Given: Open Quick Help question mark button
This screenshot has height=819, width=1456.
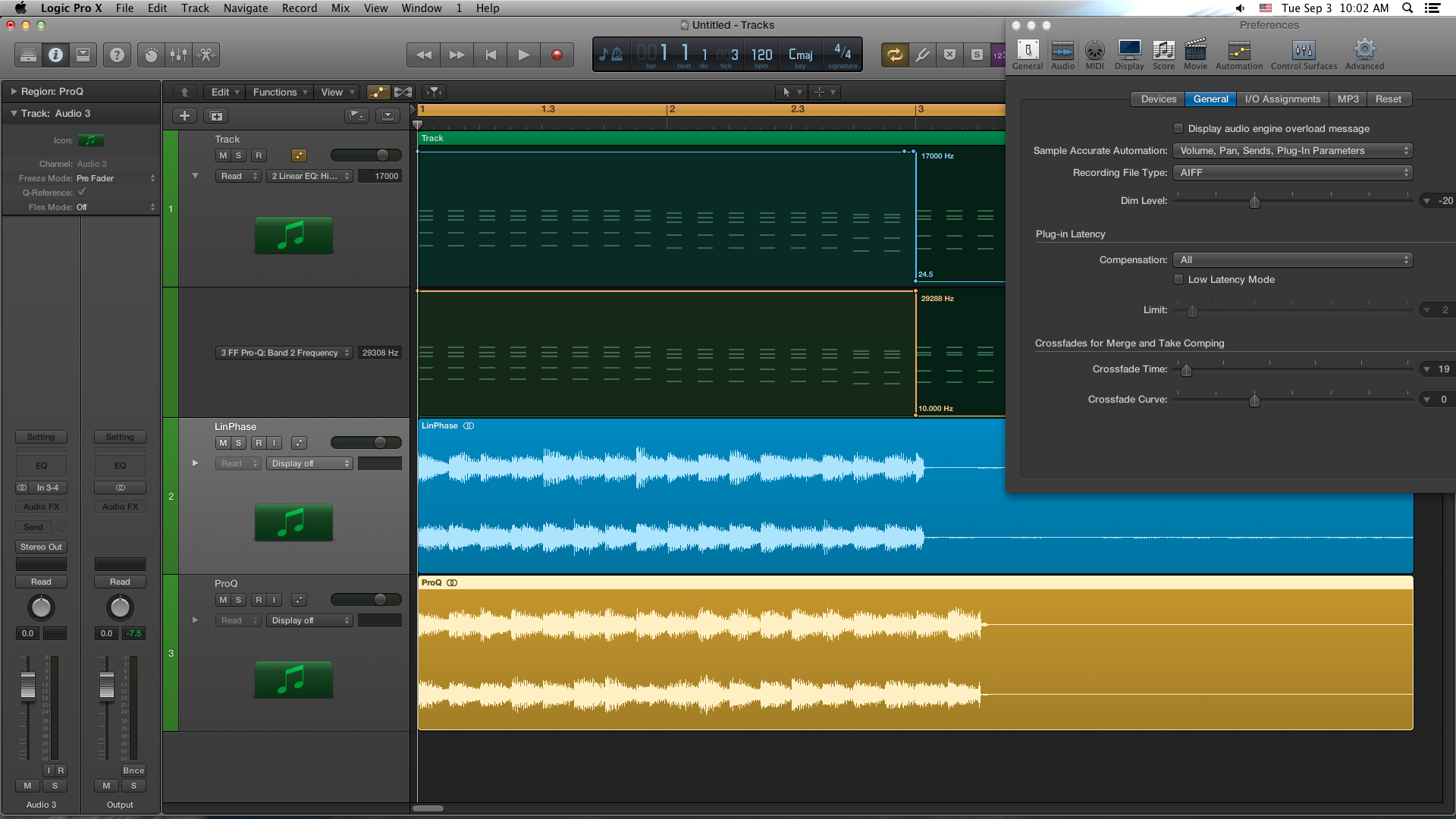Looking at the screenshot, I should [117, 55].
